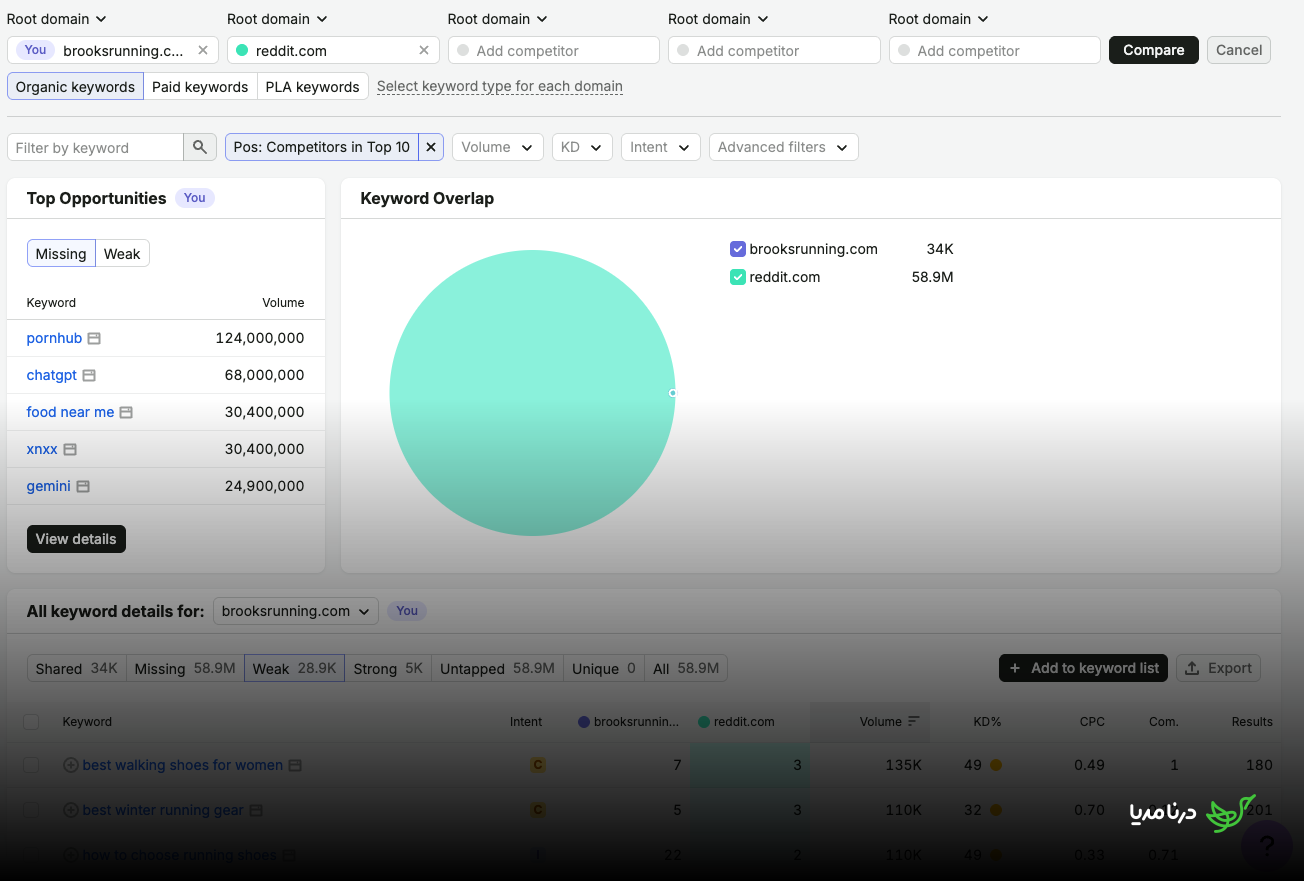Switch to the Missing 58.9M tab
The height and width of the screenshot is (881, 1304).
(185, 669)
